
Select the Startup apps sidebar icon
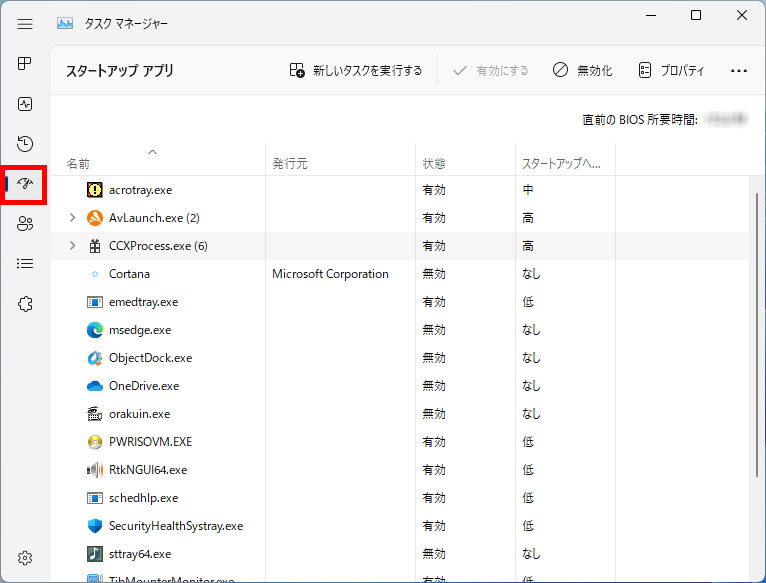tap(25, 184)
